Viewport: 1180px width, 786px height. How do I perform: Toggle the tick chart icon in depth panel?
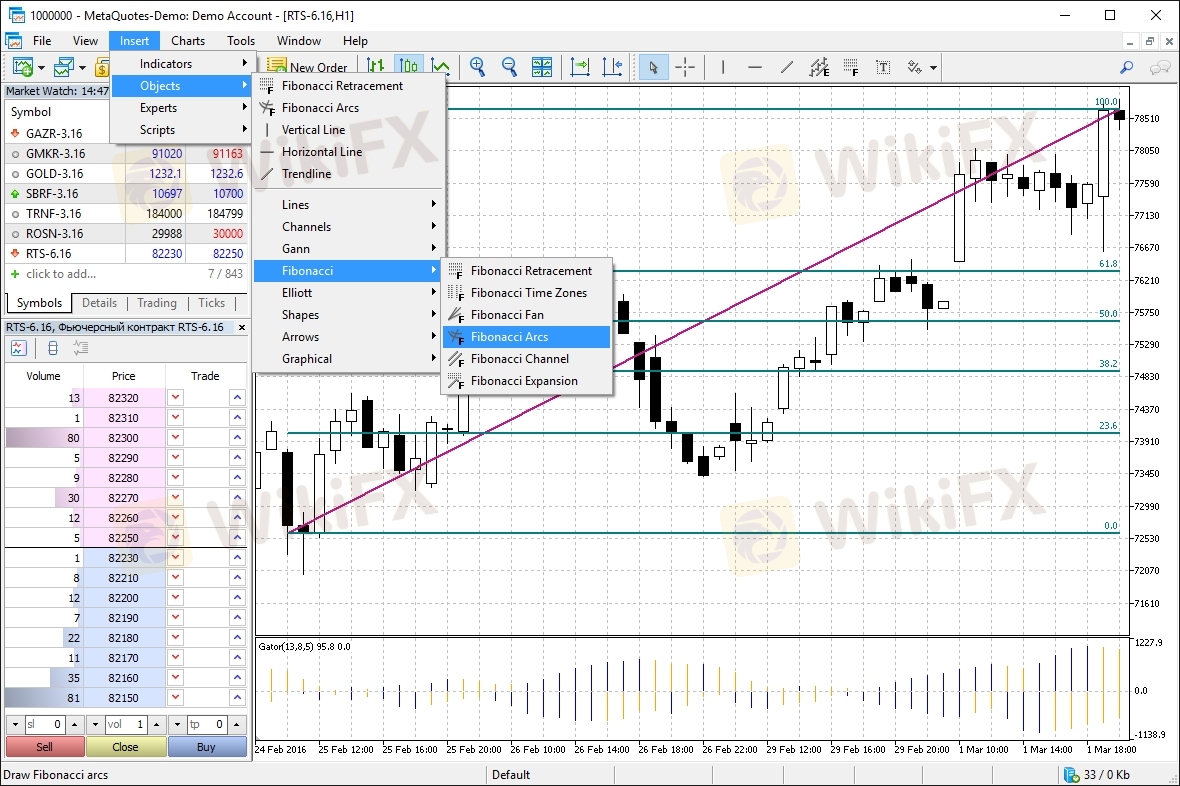pos(19,348)
